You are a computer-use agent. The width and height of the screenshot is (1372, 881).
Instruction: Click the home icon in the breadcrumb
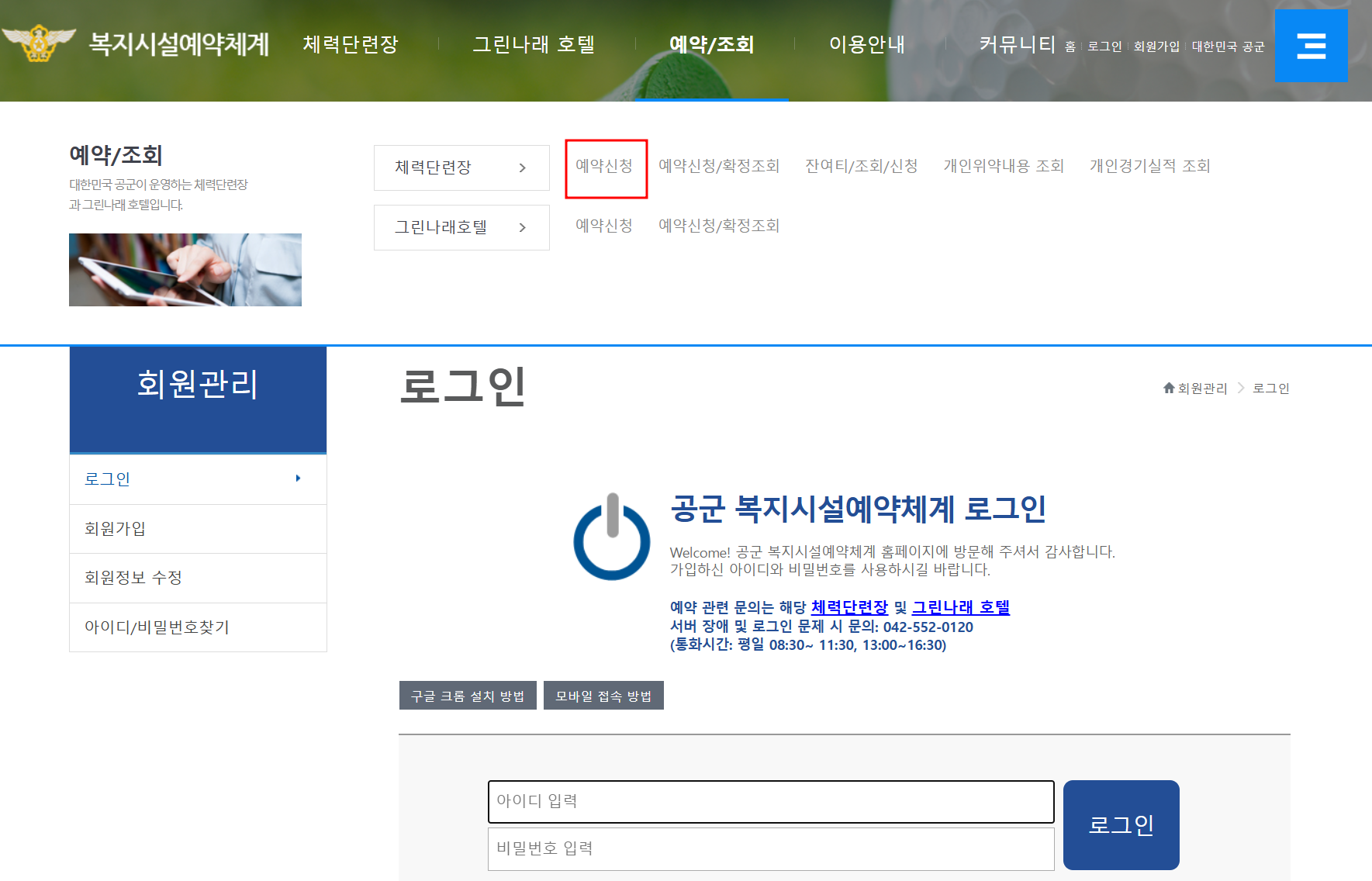click(1169, 388)
